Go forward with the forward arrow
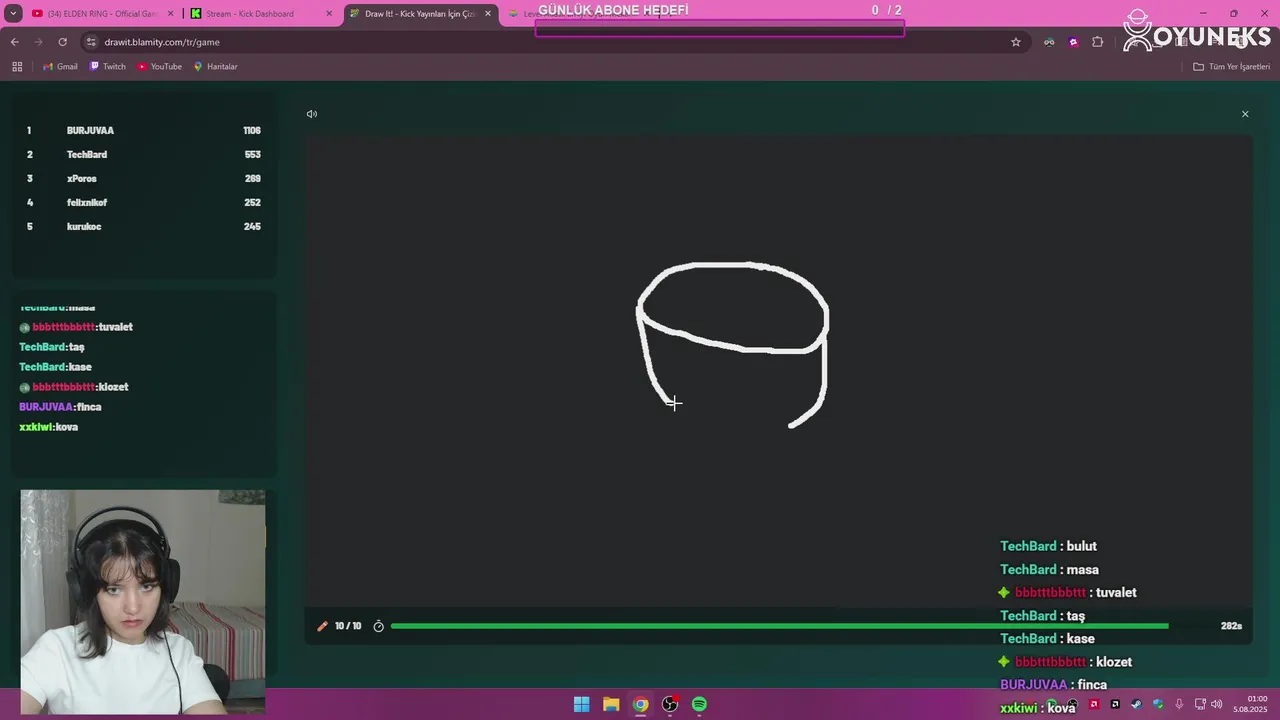 (38, 42)
